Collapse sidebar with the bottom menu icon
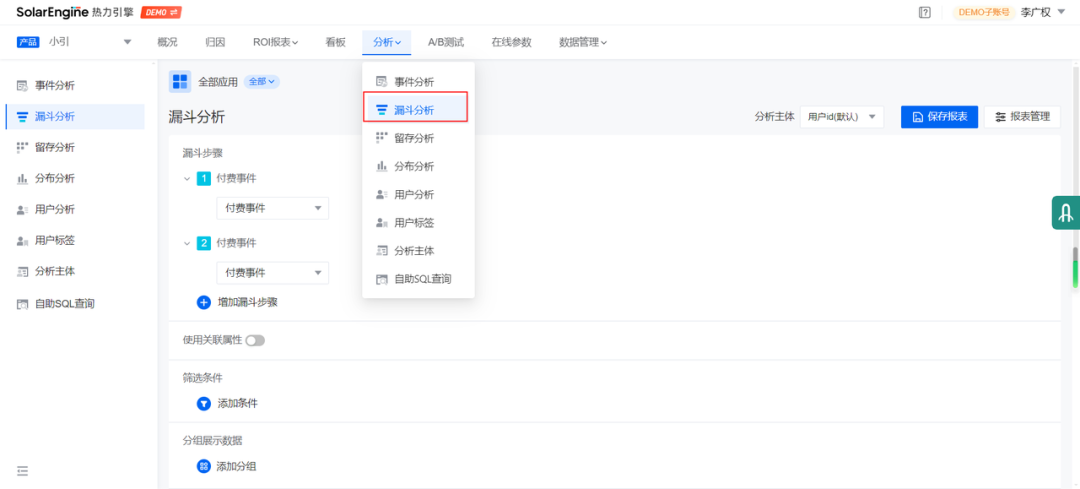The width and height of the screenshot is (1080, 489). tap(22, 471)
